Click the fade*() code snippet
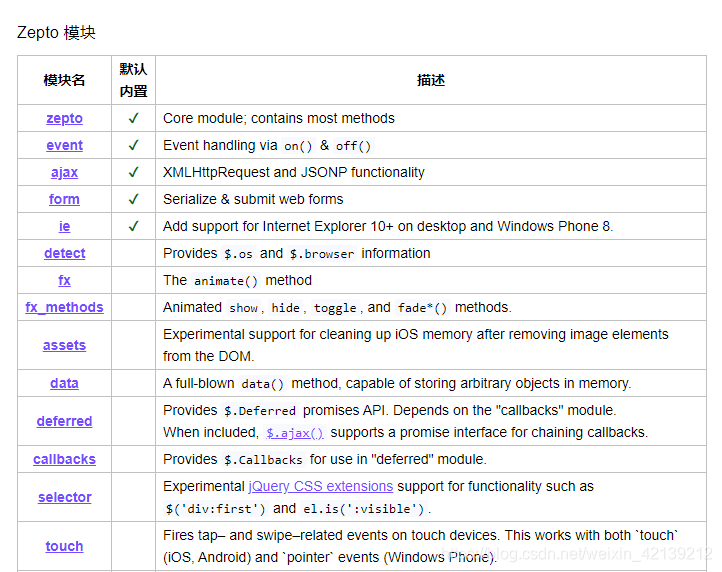This screenshot has height=572, width=722. pyautogui.click(x=422, y=308)
